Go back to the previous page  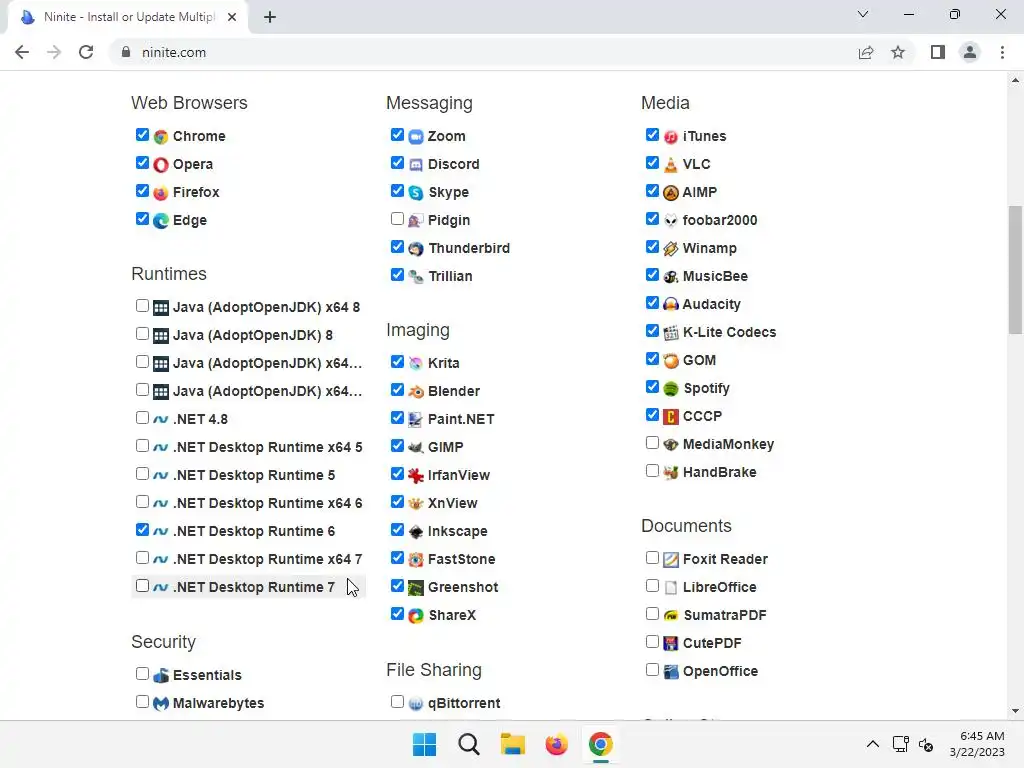(x=22, y=52)
